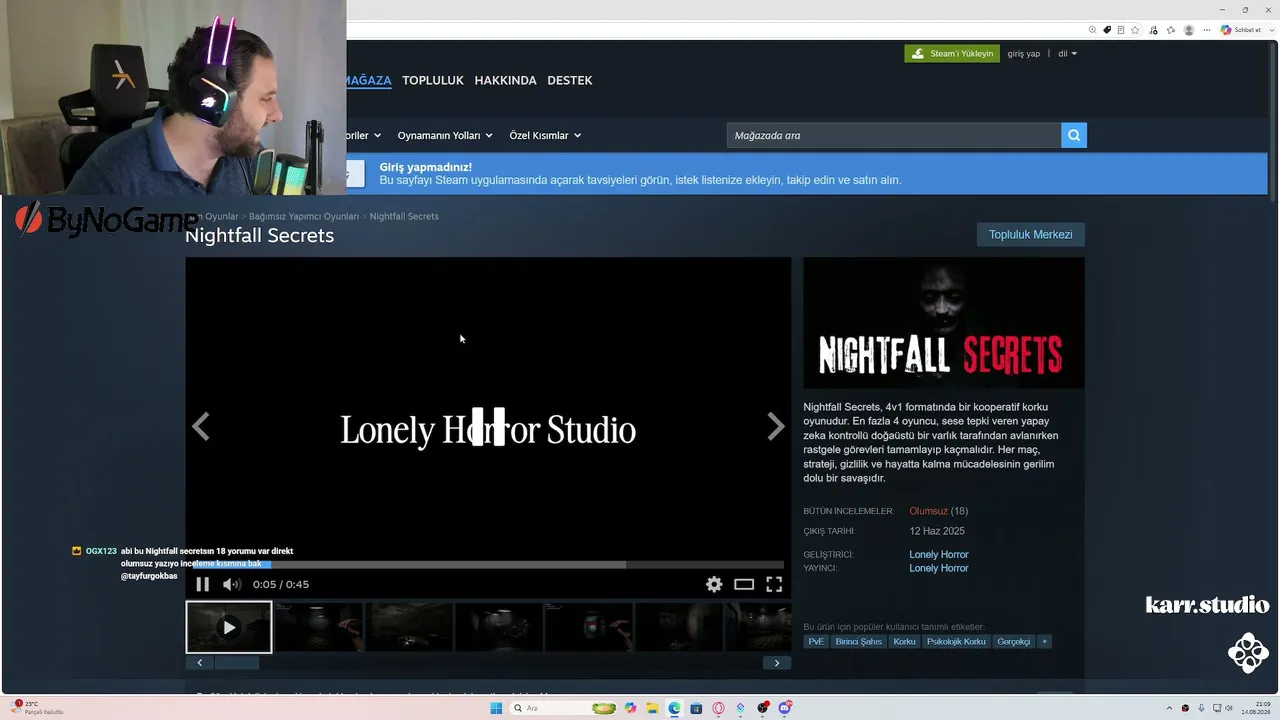Image resolution: width=1280 pixels, height=720 pixels.
Task: Go to the previous media item arrow
Action: point(201,427)
